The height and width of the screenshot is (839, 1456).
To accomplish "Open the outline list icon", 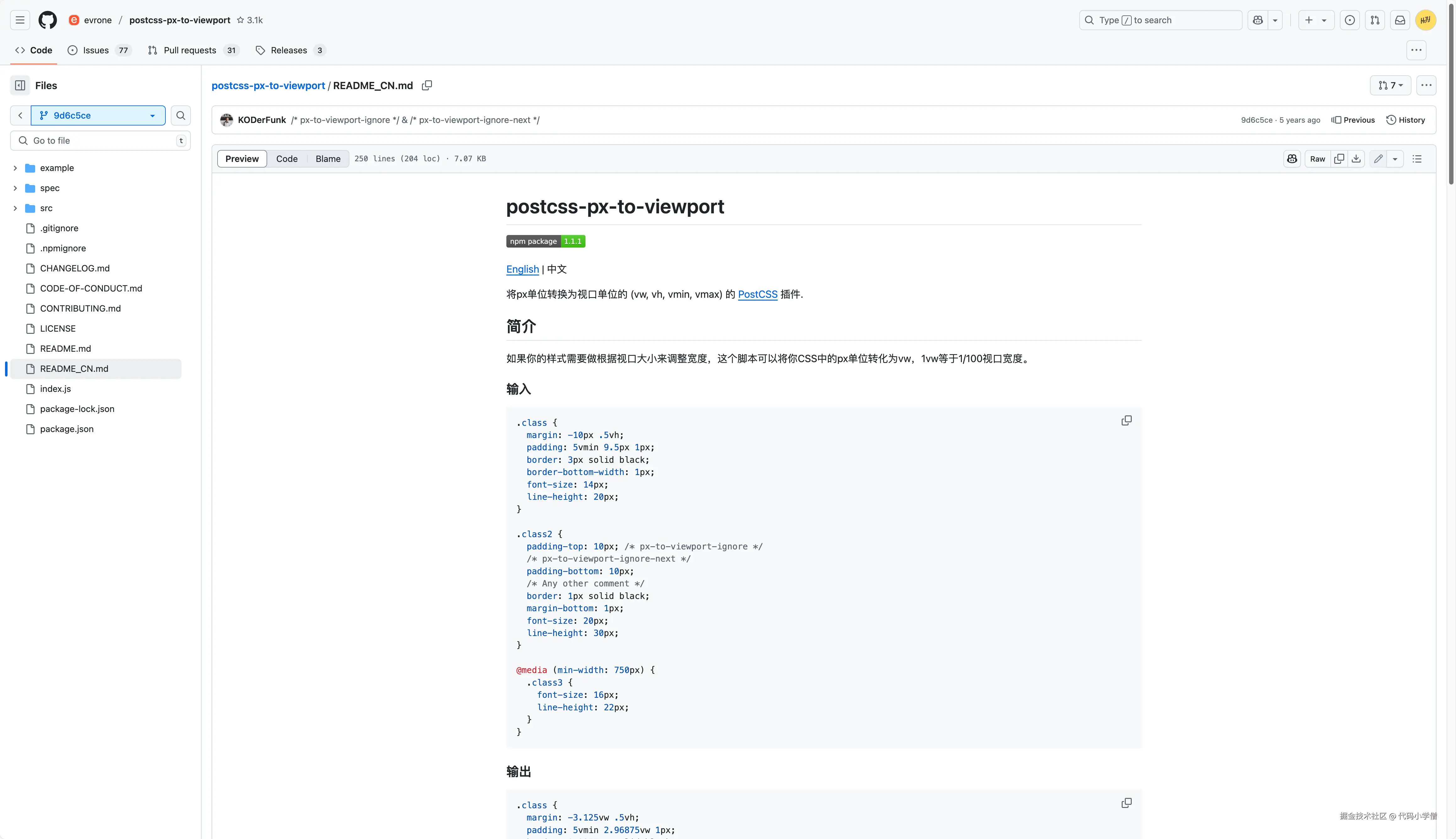I will 1417,158.
